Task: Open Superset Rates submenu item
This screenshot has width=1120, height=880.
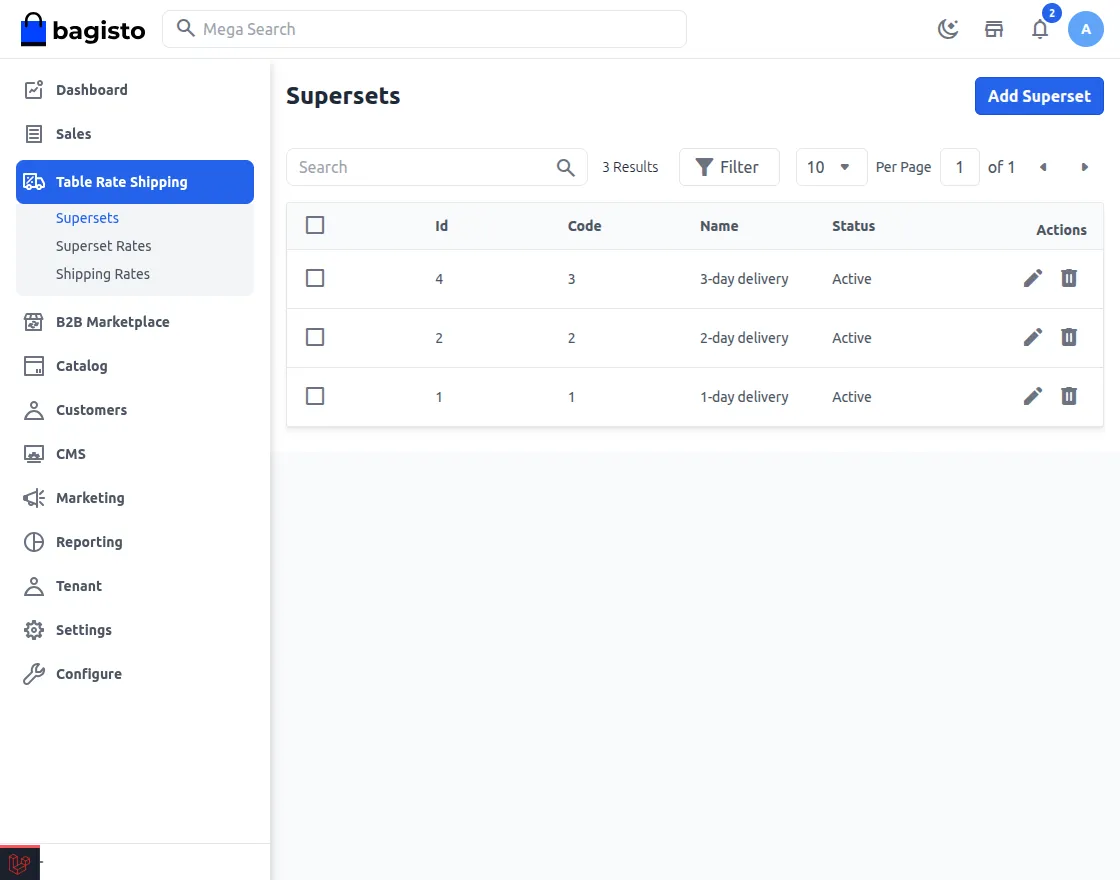Action: pyautogui.click(x=104, y=246)
